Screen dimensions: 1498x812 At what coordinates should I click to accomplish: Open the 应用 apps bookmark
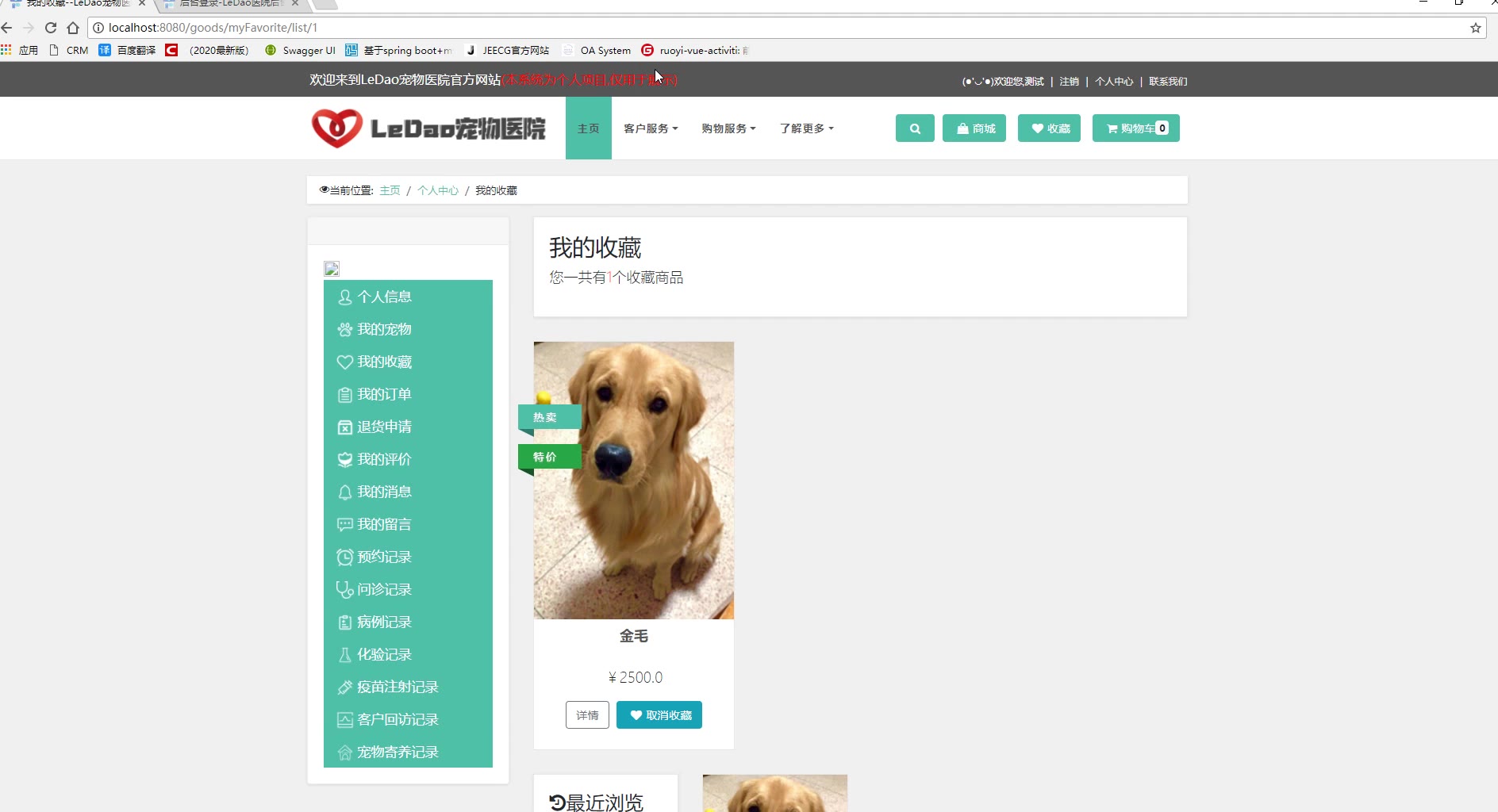(x=20, y=50)
